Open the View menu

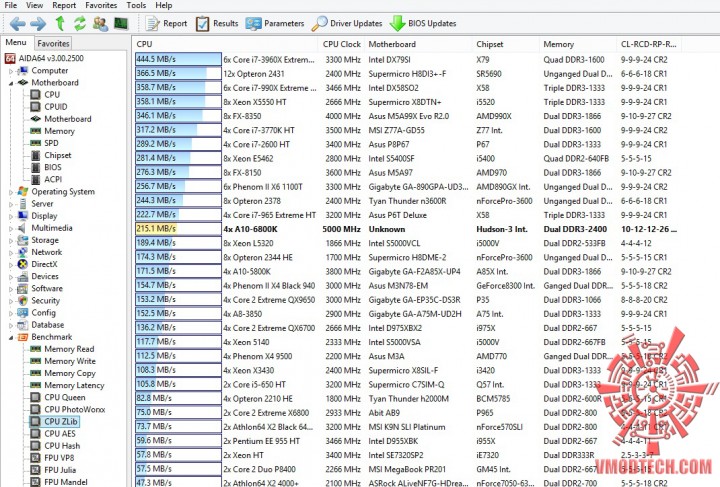(x=34, y=6)
